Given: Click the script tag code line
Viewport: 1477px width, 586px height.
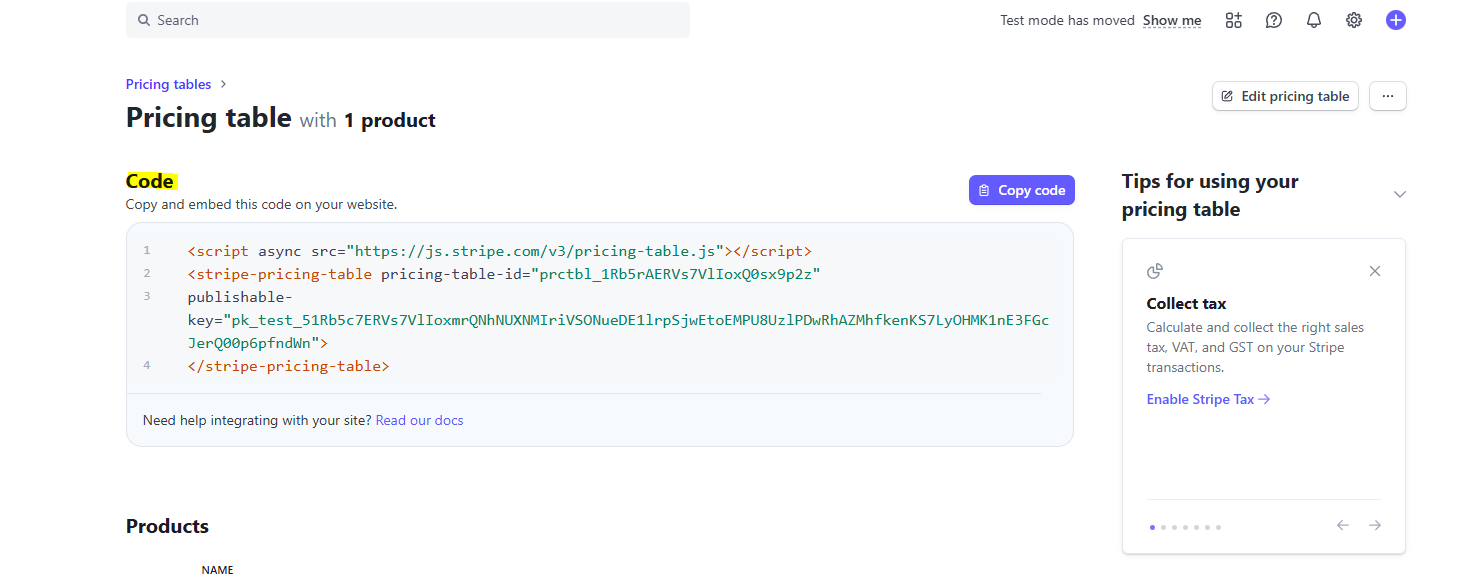Looking at the screenshot, I should [x=499, y=251].
